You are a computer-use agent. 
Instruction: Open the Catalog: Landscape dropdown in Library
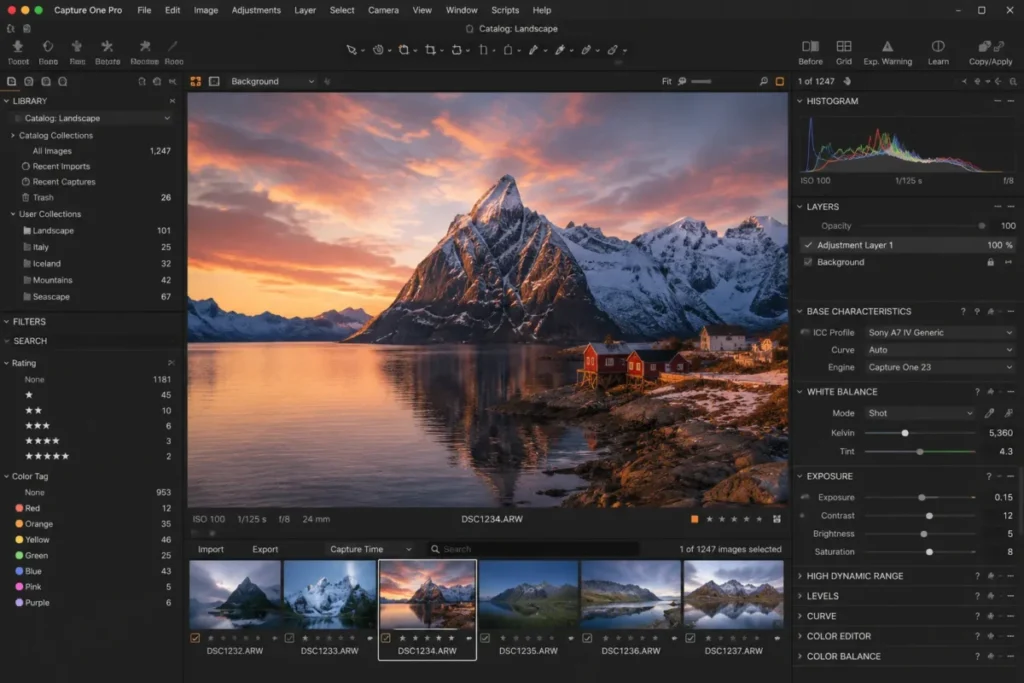tap(93, 118)
